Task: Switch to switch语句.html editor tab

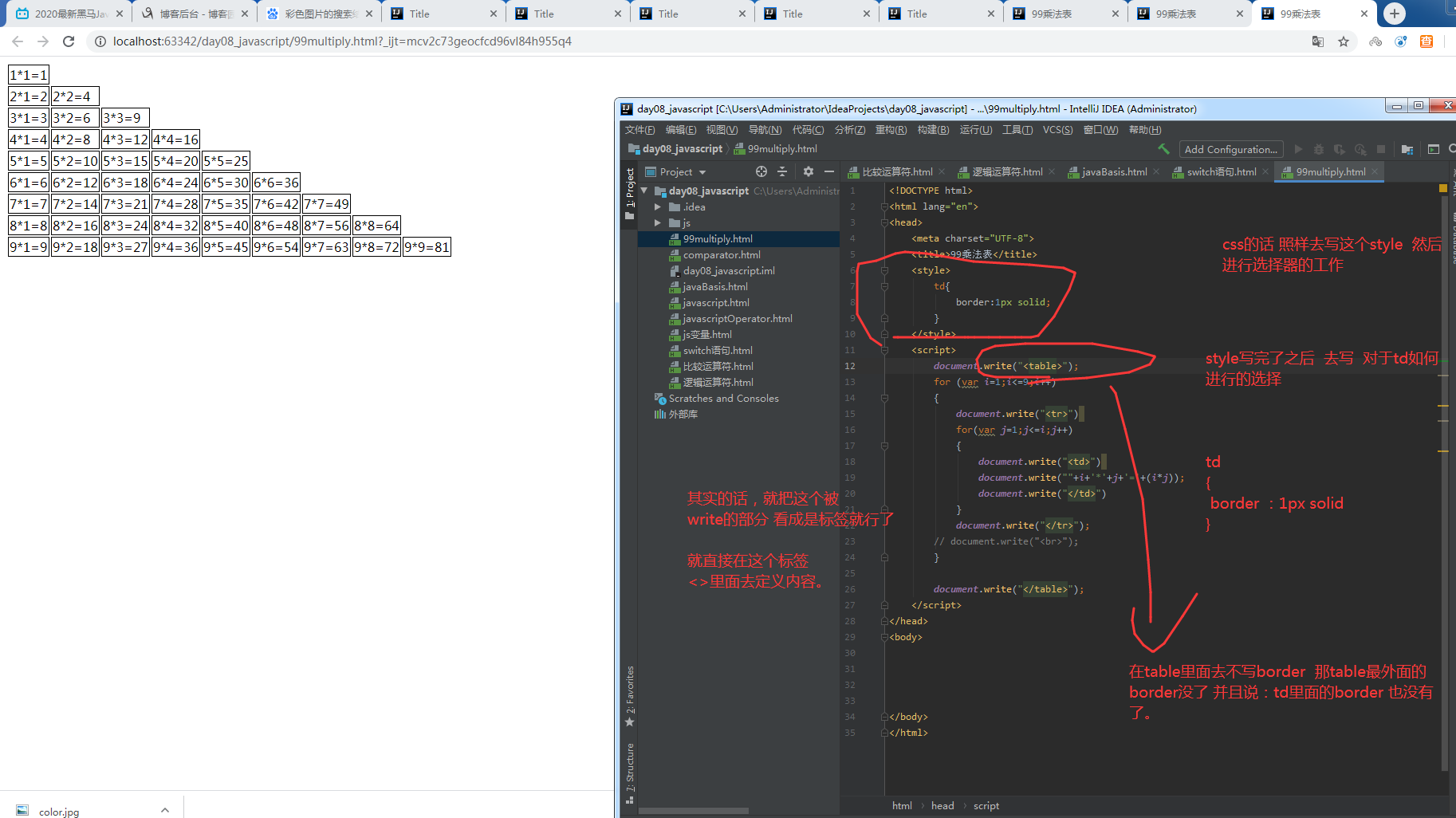Action: click(1221, 171)
